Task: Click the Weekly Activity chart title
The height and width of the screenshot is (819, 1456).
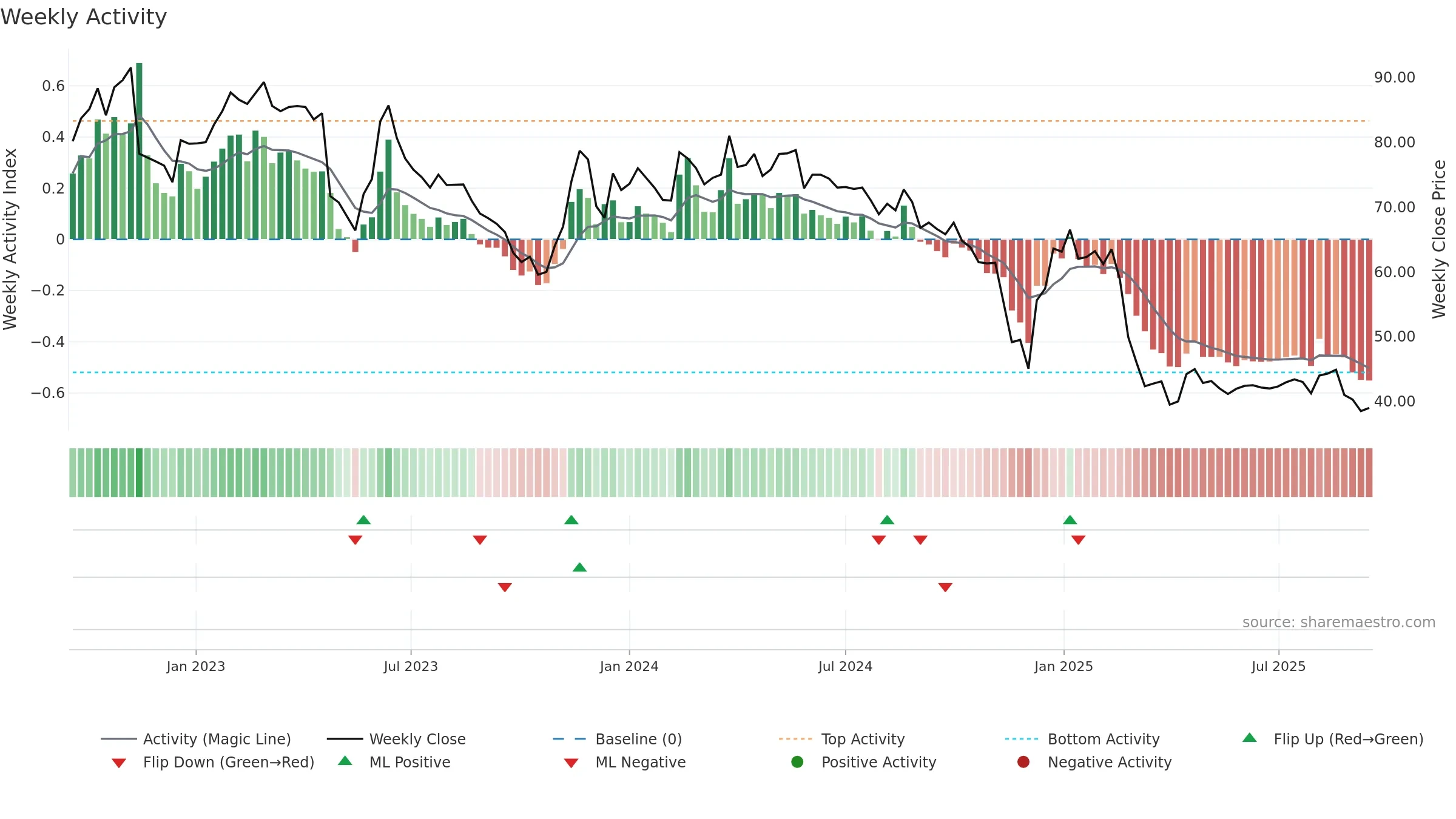Action: tap(84, 17)
